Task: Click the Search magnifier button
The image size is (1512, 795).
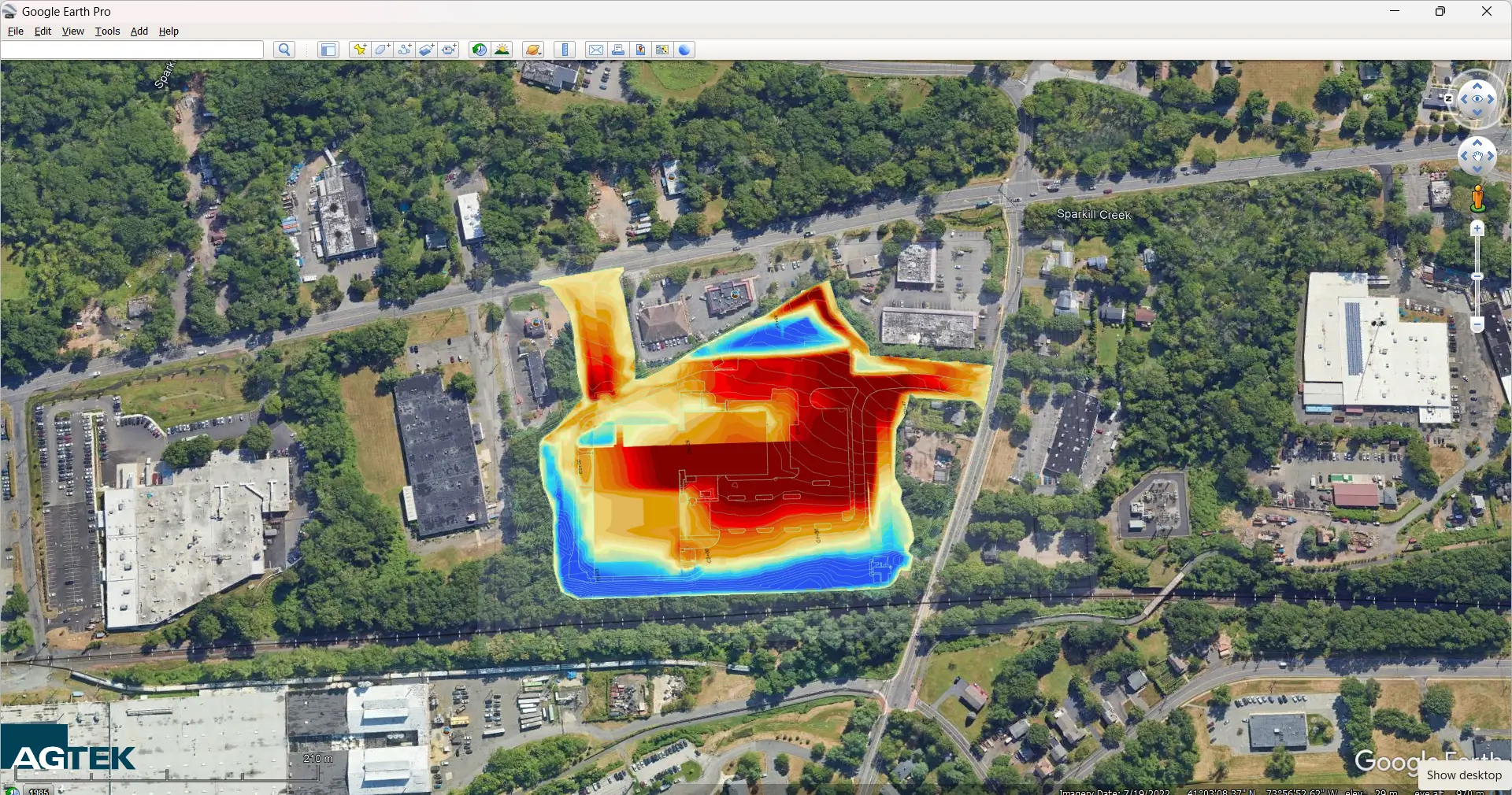Action: pos(284,50)
